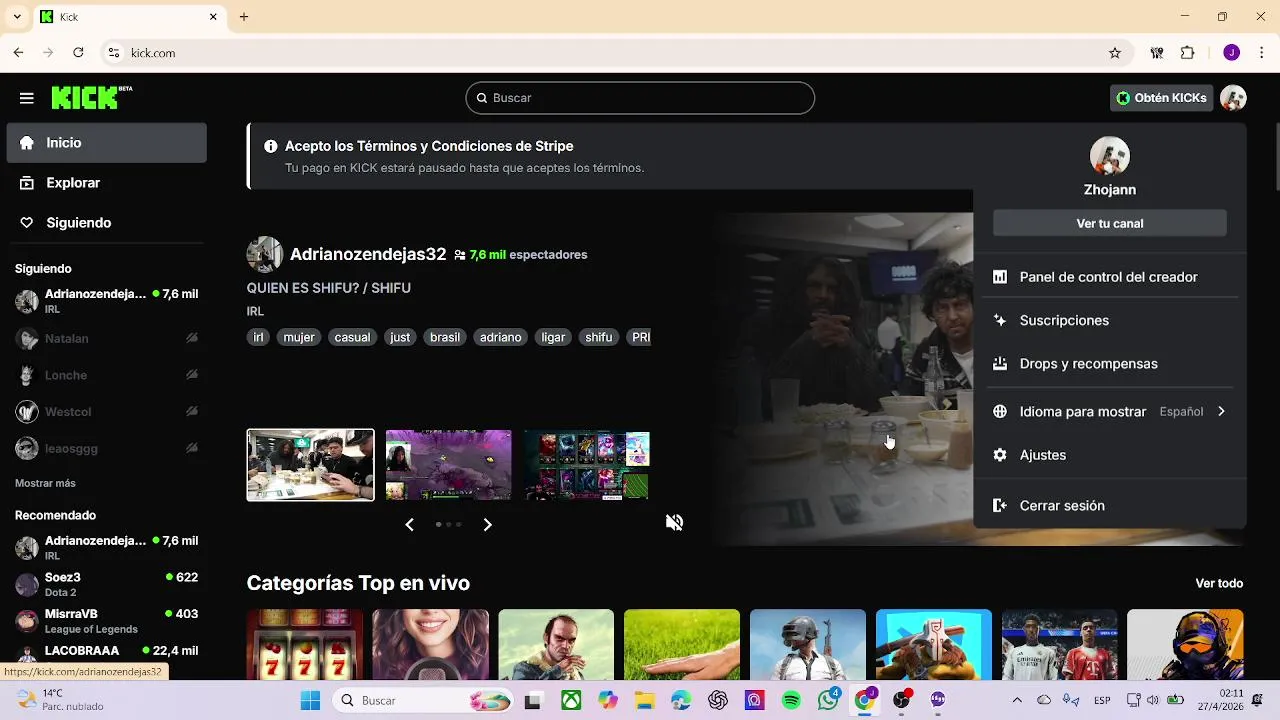Select Drops y recompensas menu entry
The width and height of the screenshot is (1280, 720).
(1110, 364)
